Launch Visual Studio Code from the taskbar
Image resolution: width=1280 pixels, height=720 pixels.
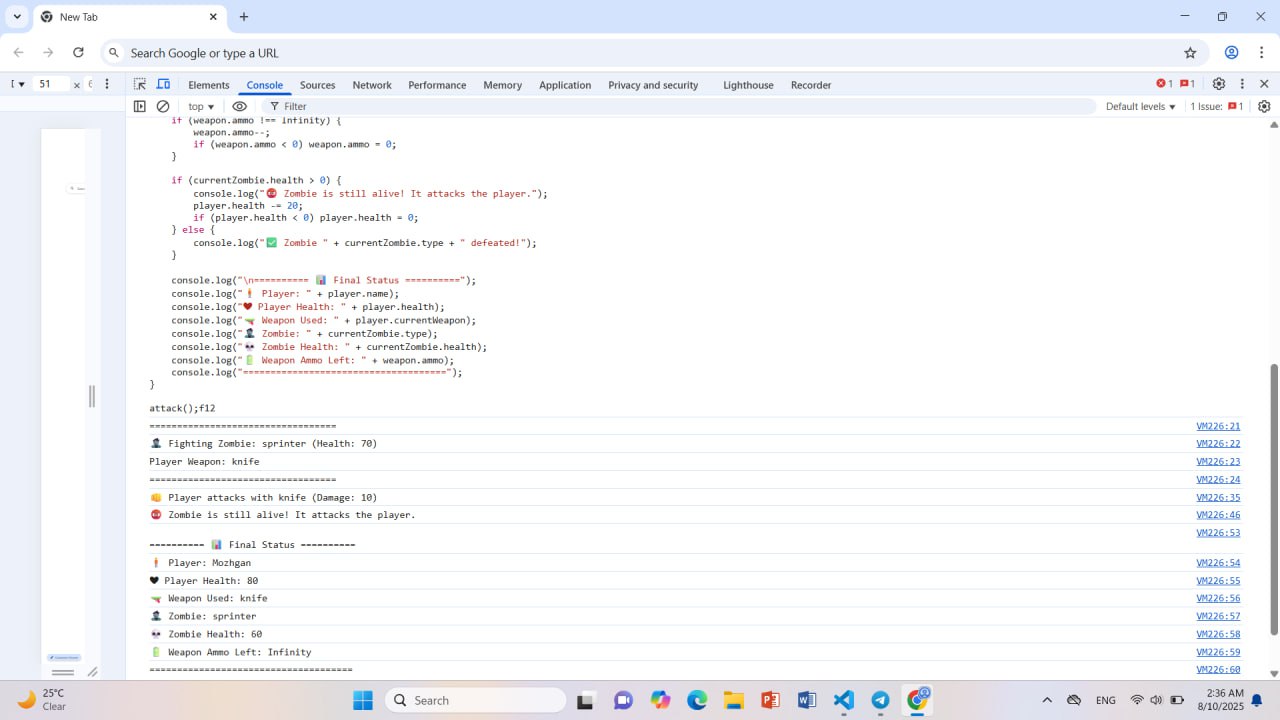tap(843, 700)
